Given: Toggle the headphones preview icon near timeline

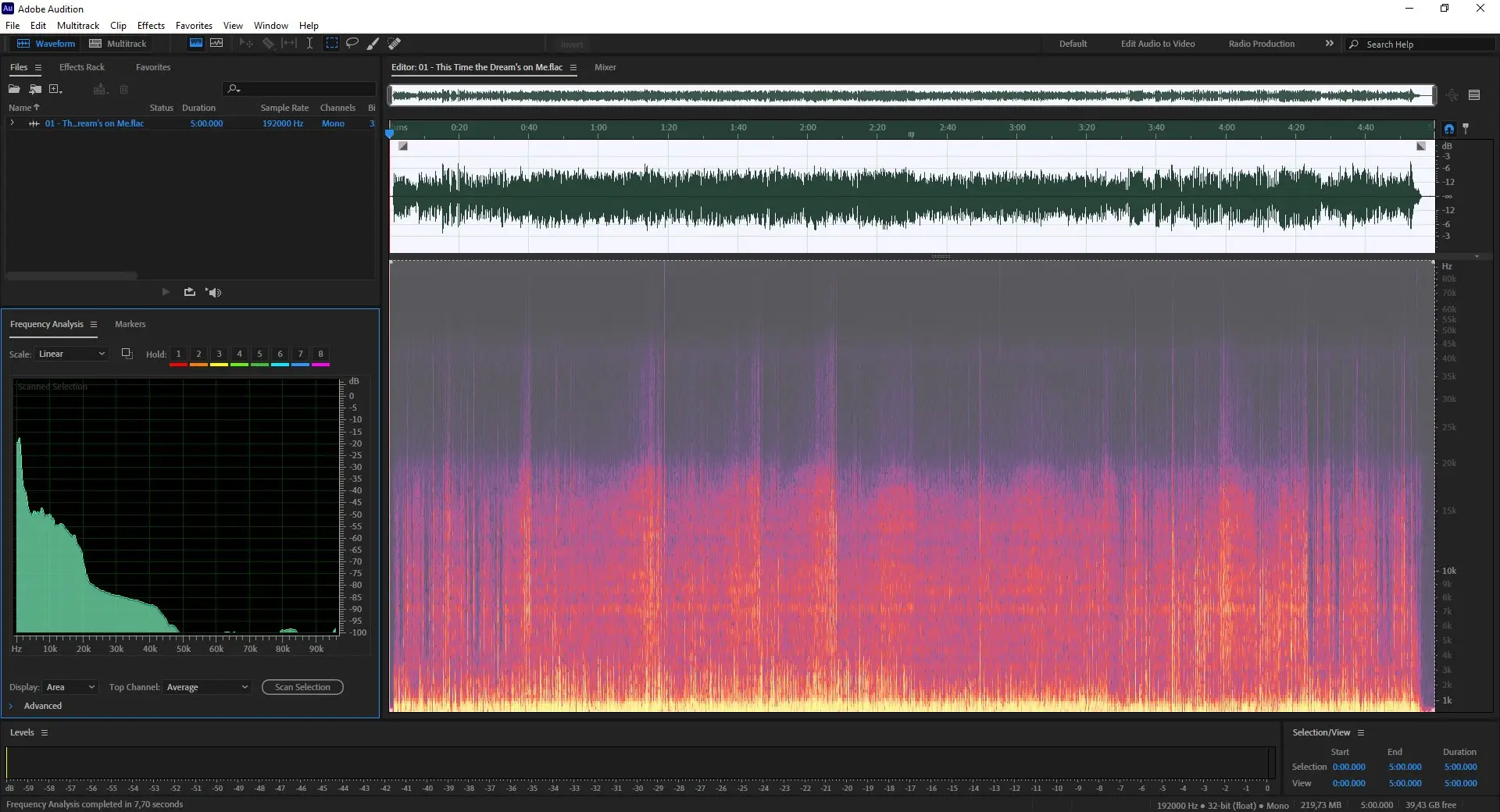Looking at the screenshot, I should click(1449, 129).
